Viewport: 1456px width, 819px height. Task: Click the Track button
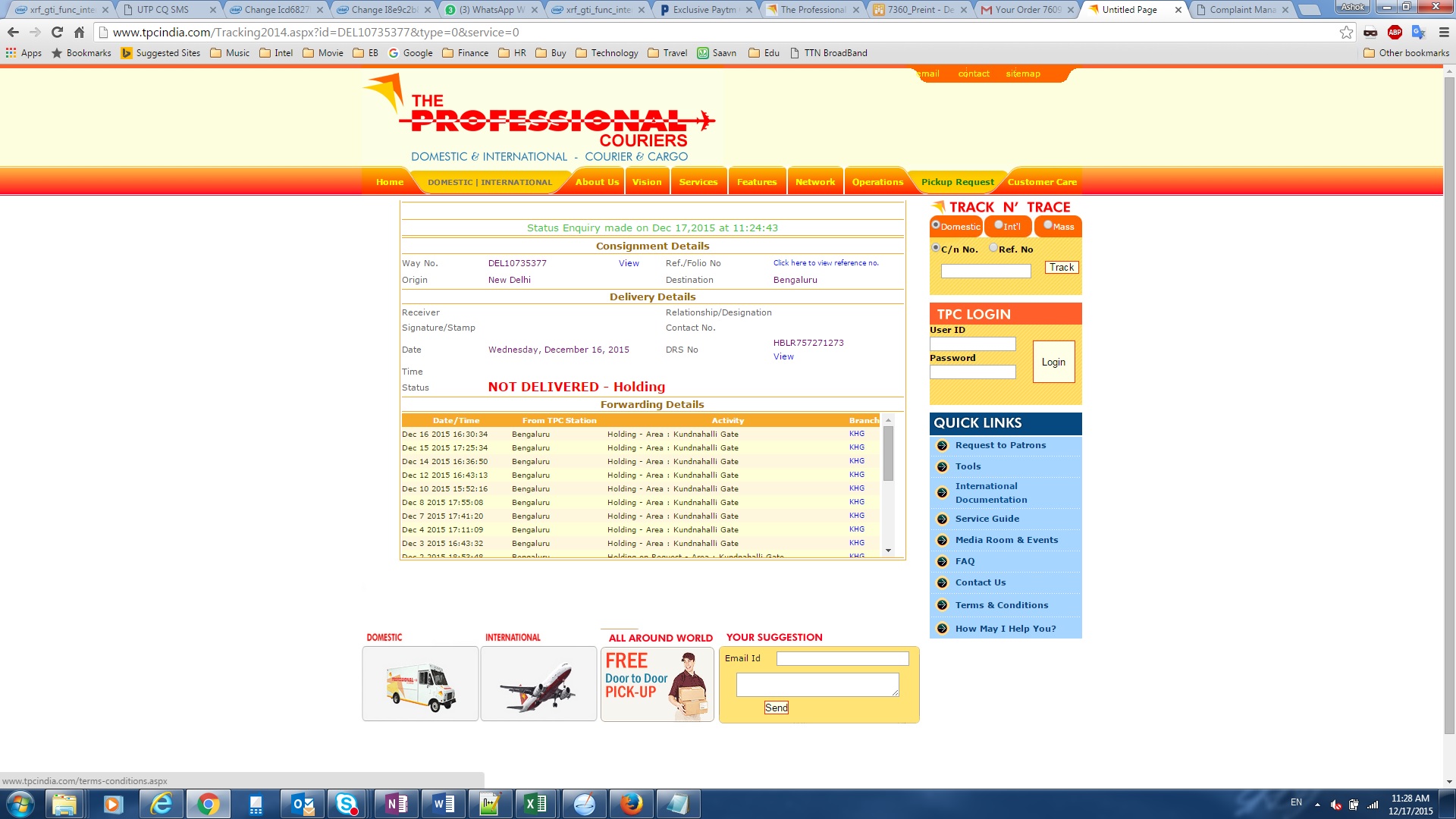pyautogui.click(x=1062, y=268)
